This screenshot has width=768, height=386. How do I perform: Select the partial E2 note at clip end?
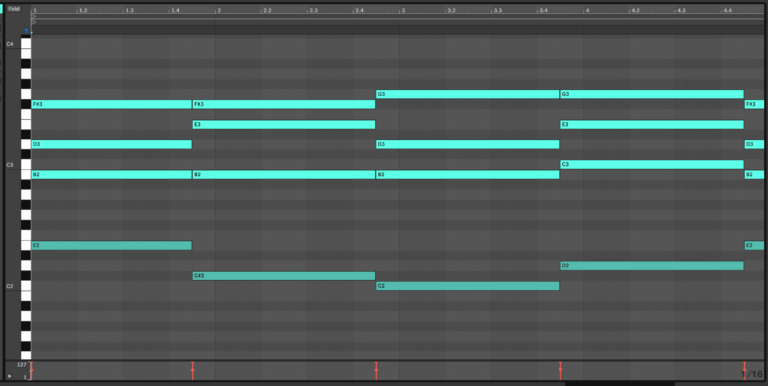(754, 245)
